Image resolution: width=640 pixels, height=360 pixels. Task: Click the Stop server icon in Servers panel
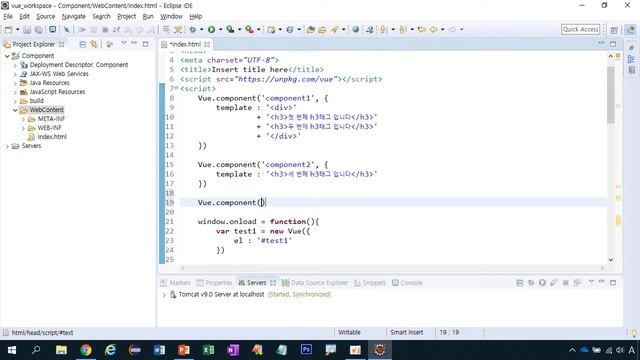(566, 282)
